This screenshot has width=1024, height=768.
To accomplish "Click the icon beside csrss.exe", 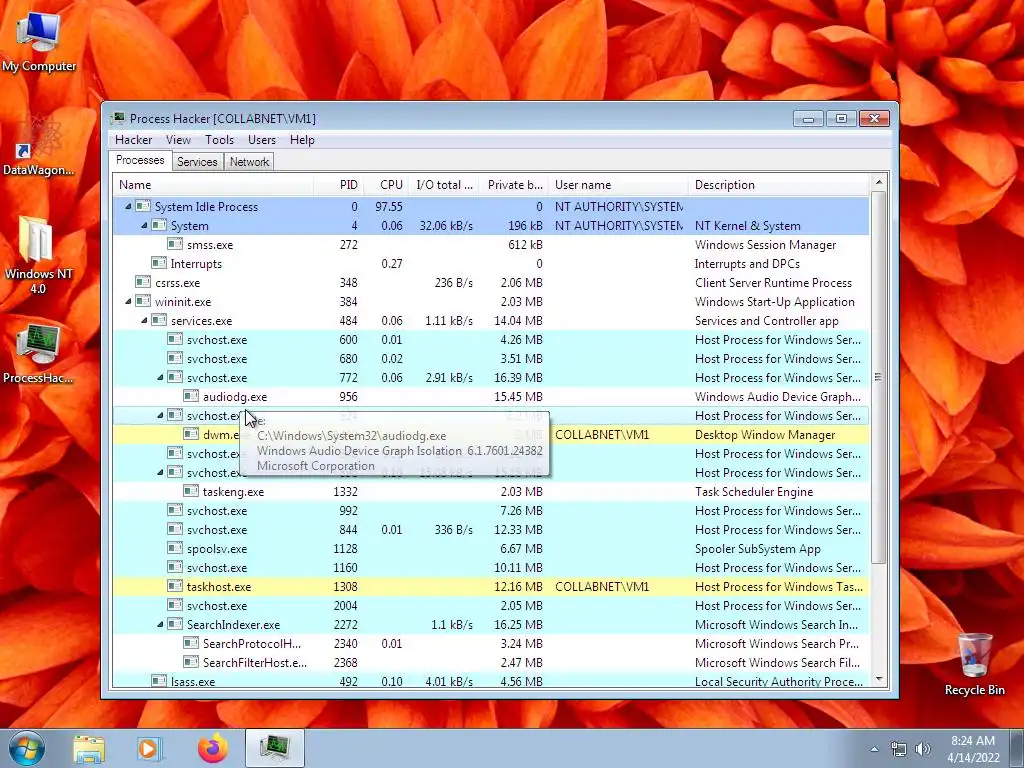I will tap(142, 282).
